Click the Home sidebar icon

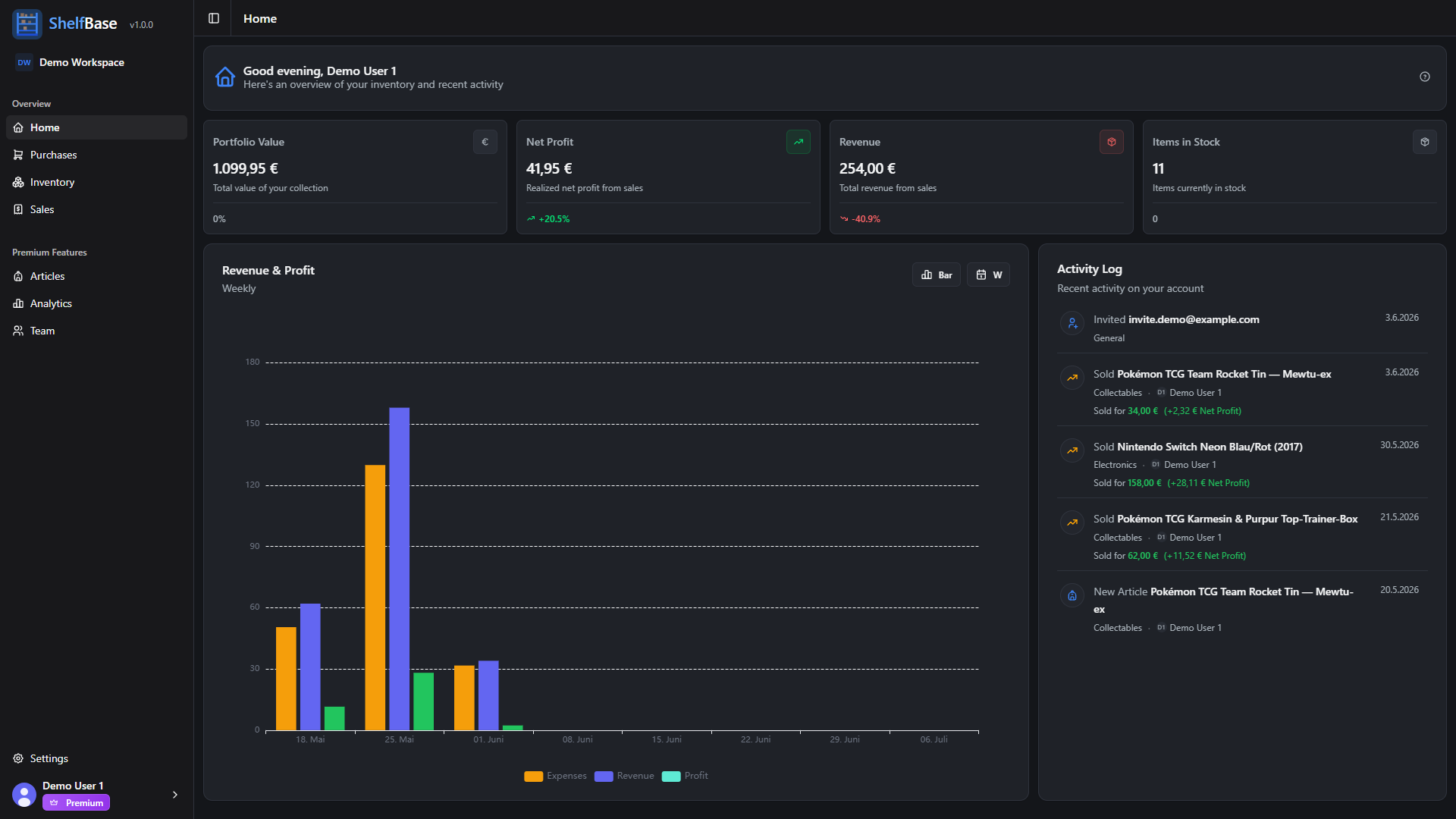tap(18, 127)
